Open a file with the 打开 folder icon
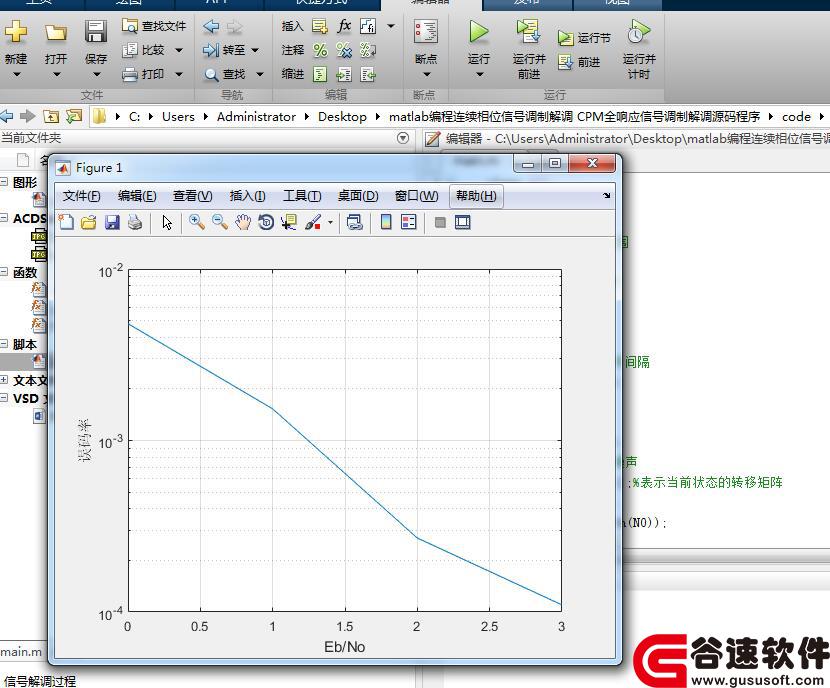 56,33
